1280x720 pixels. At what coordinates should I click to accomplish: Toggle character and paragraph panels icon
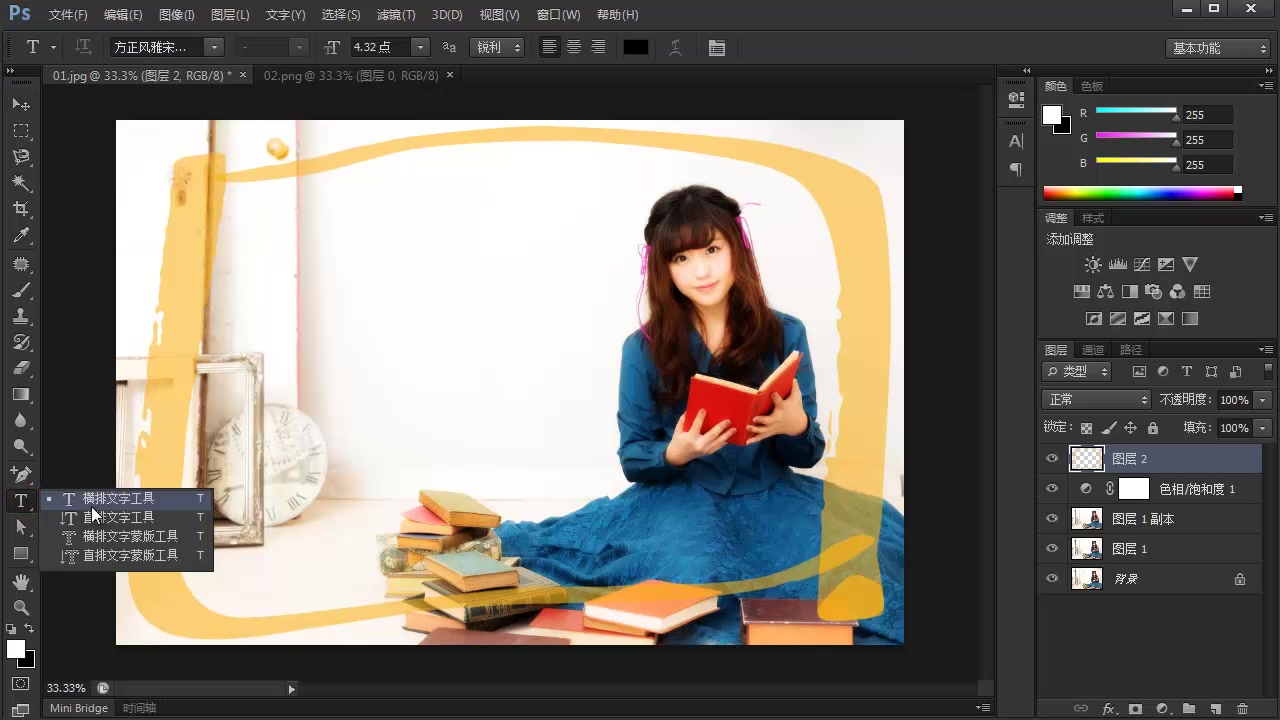[717, 47]
